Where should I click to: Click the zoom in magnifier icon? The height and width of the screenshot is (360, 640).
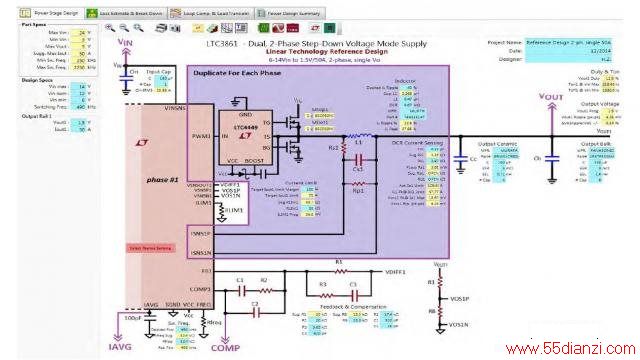pyautogui.click(x=110, y=28)
